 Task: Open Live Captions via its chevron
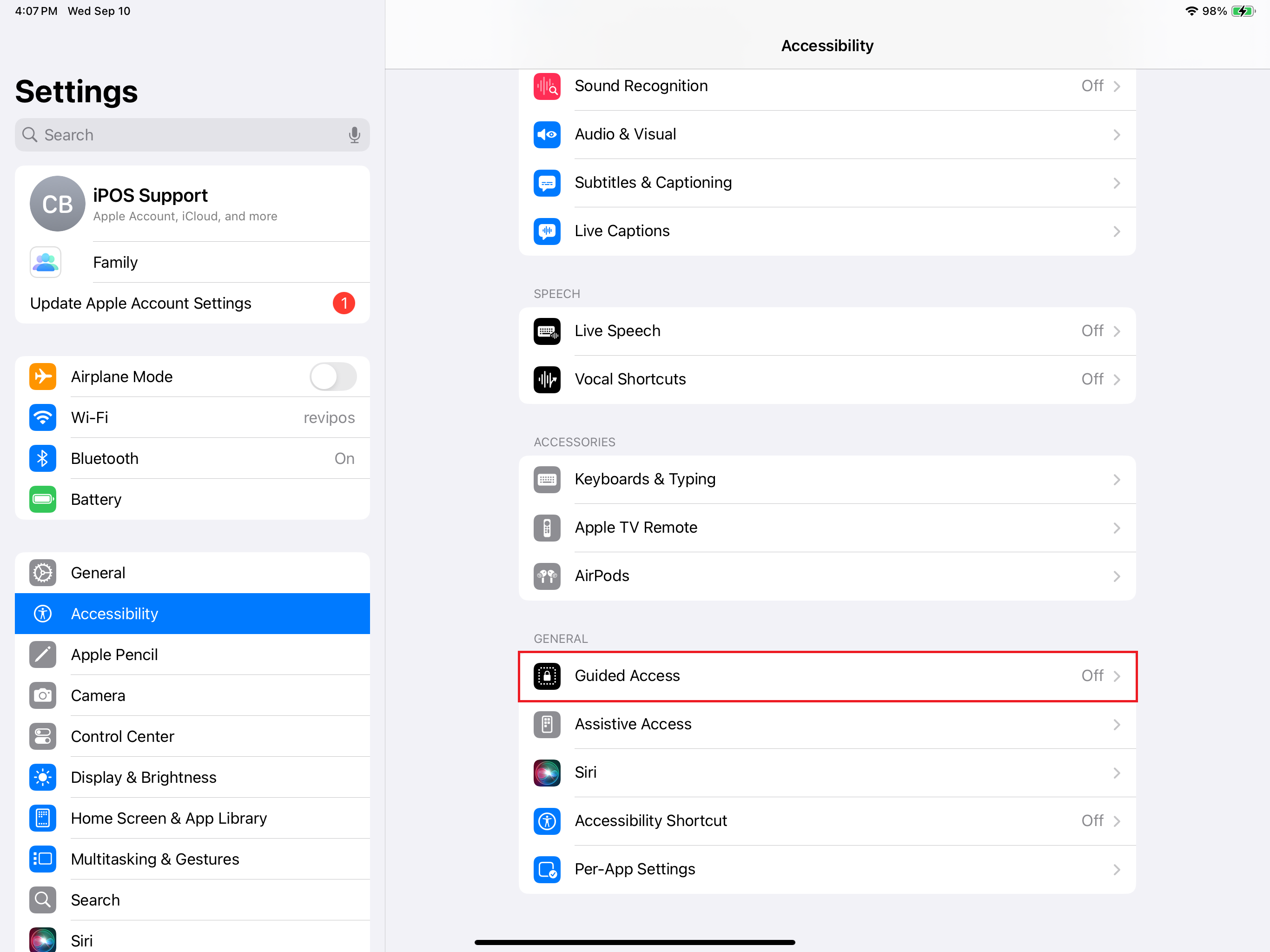[x=1117, y=231]
